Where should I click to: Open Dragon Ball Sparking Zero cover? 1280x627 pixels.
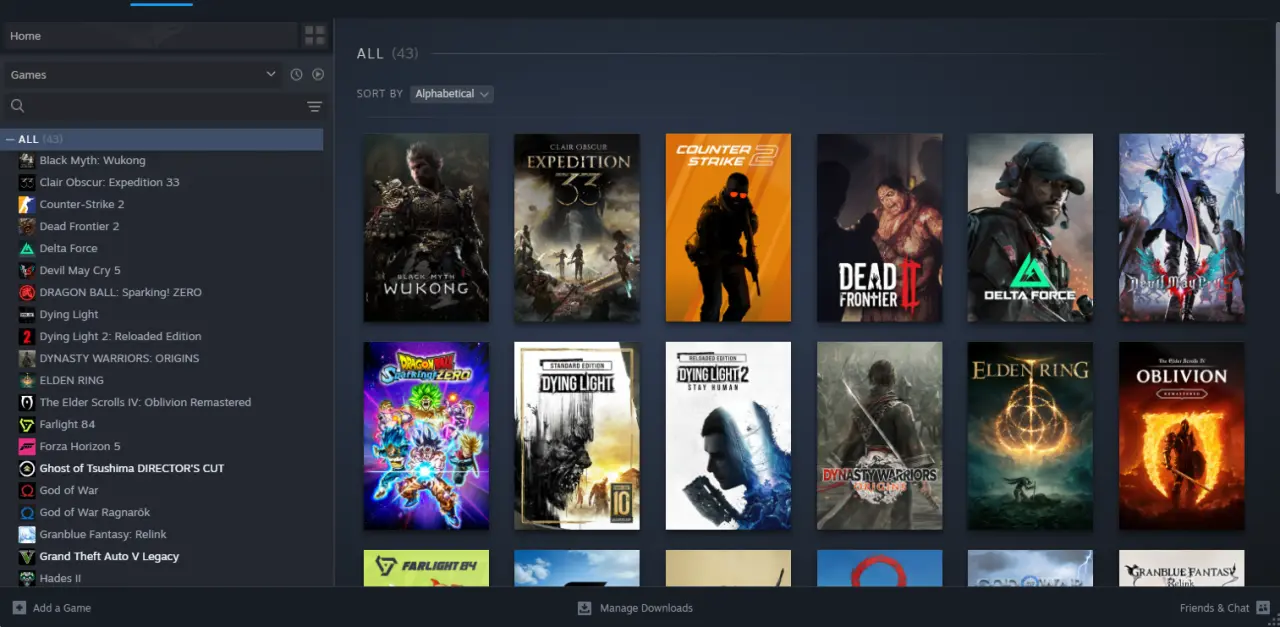click(x=426, y=436)
